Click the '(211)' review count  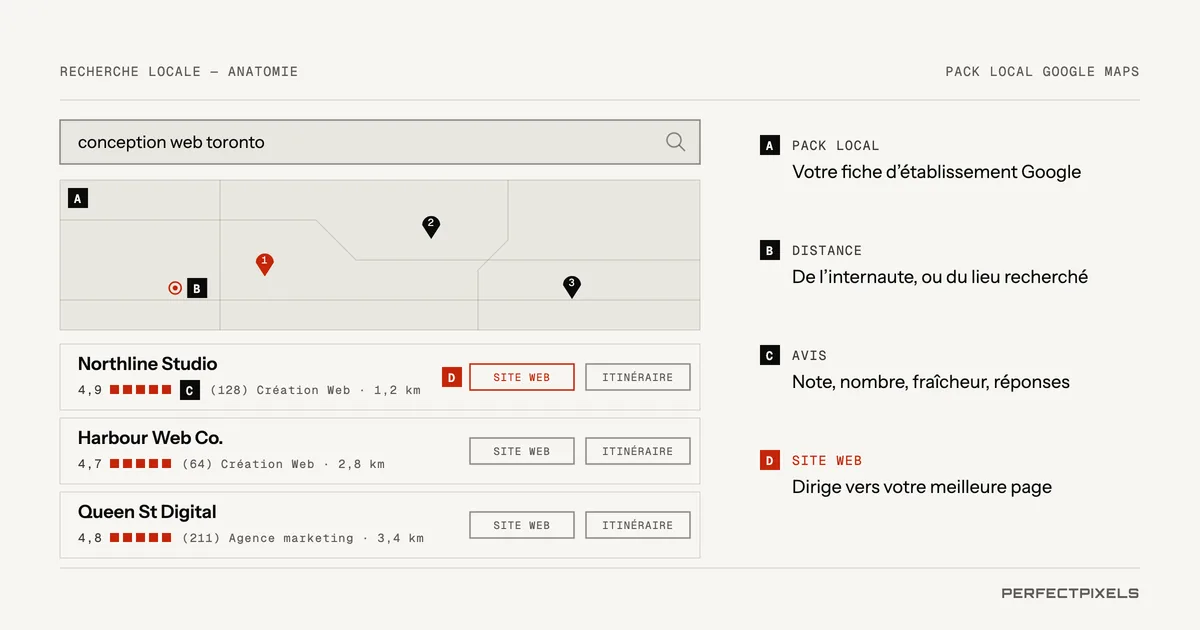[x=201, y=538]
